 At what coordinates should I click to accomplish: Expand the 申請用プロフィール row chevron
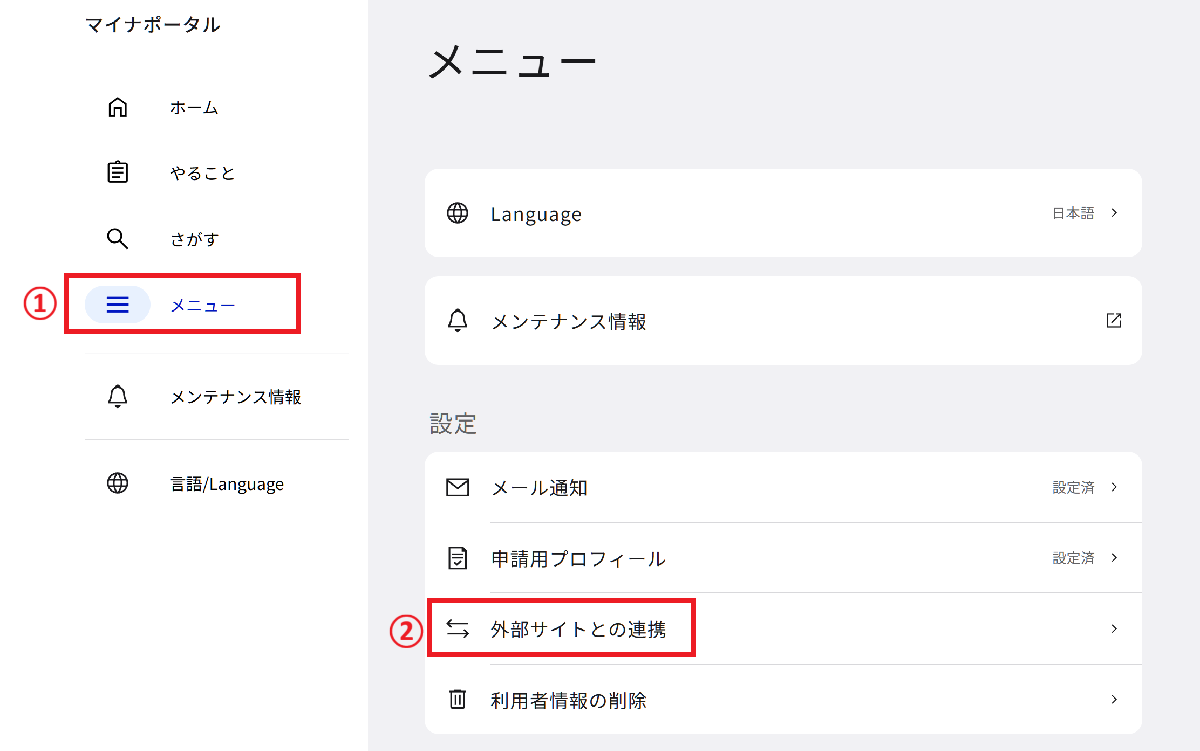click(1114, 558)
